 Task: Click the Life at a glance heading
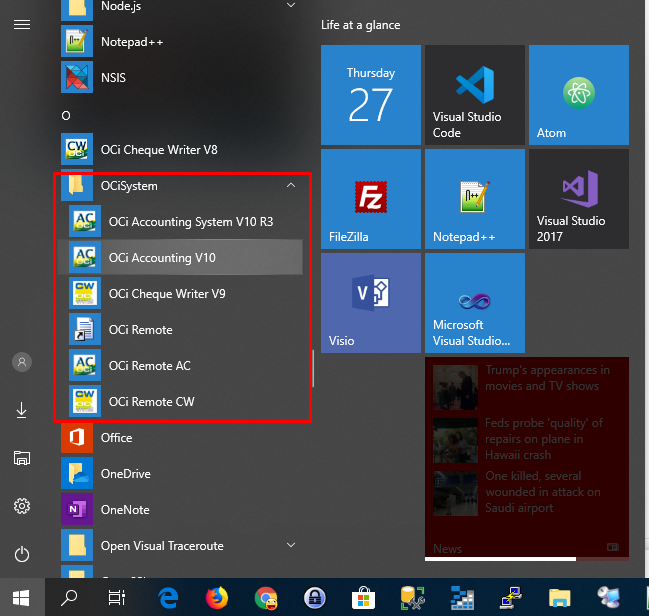pos(361,25)
